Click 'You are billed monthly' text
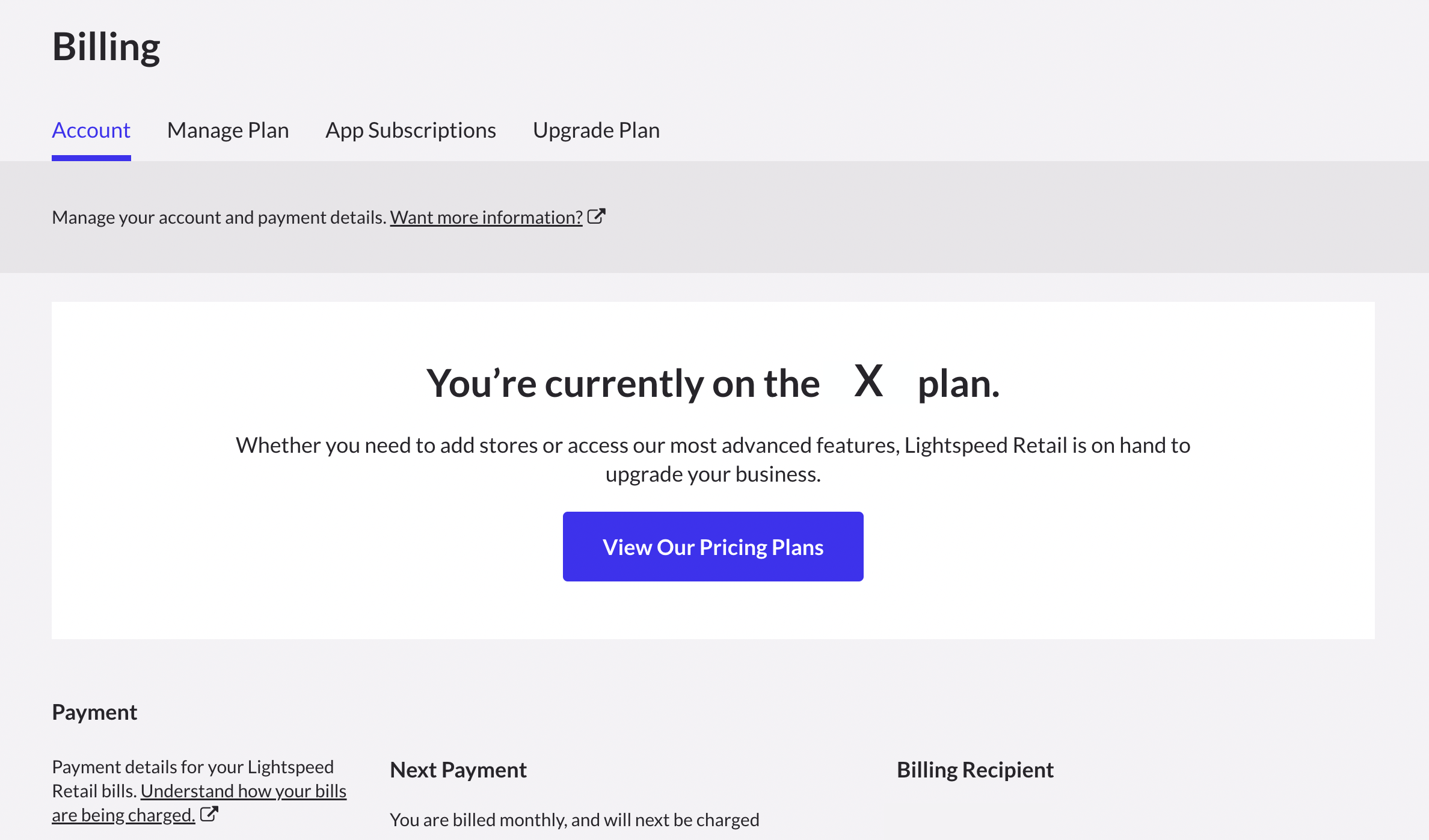This screenshot has height=840, width=1429. [574, 820]
